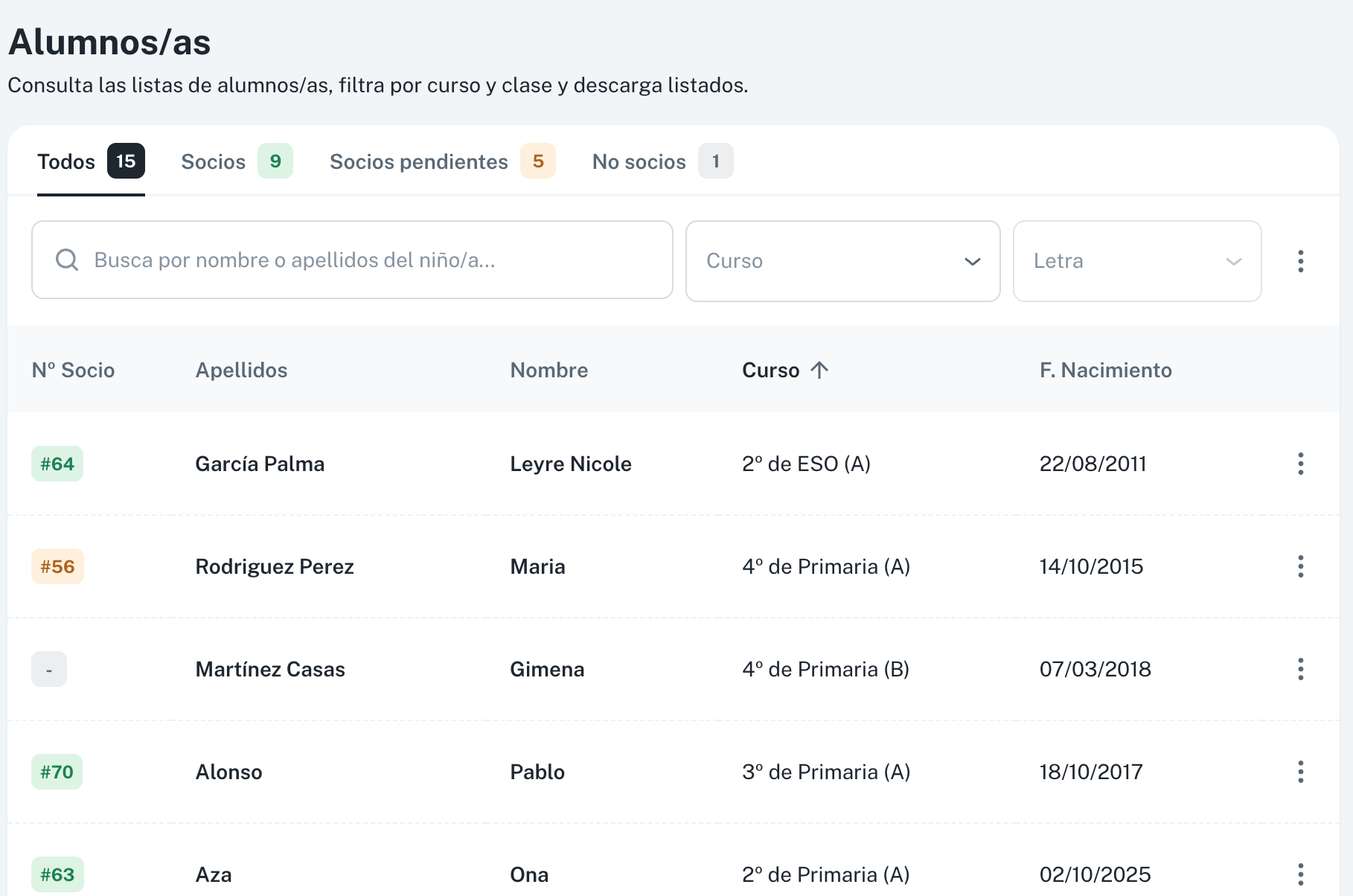
Task: Click birth date 14/10/2015
Action: point(1091,566)
